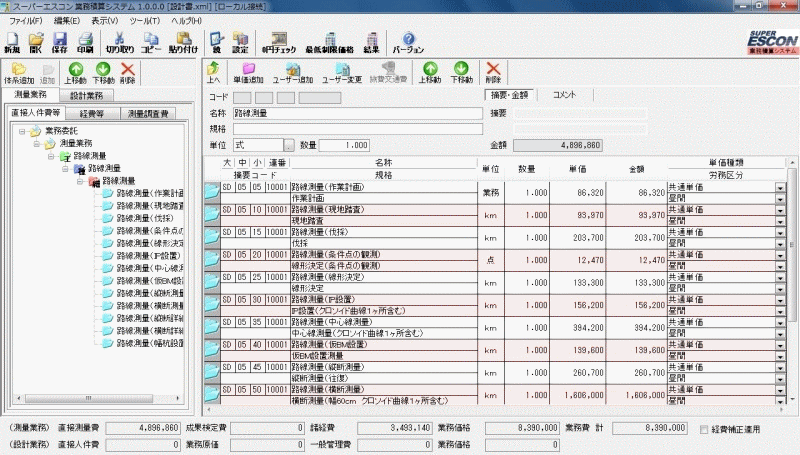Collapse the 測量業務 tree node
This screenshot has height=455, width=800.
36,144
